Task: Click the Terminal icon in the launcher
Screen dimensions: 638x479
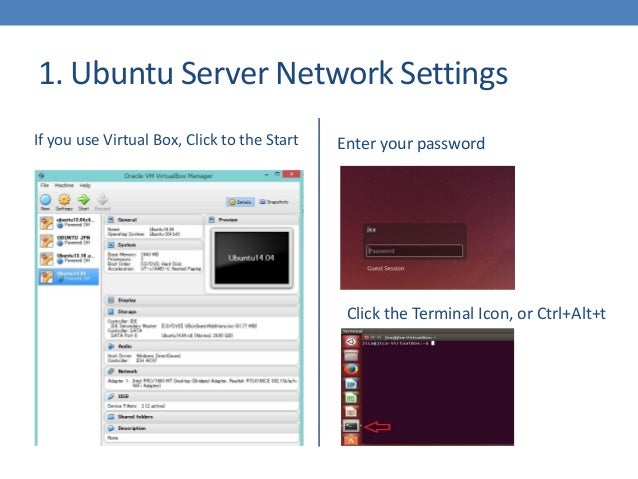Action: coord(351,426)
